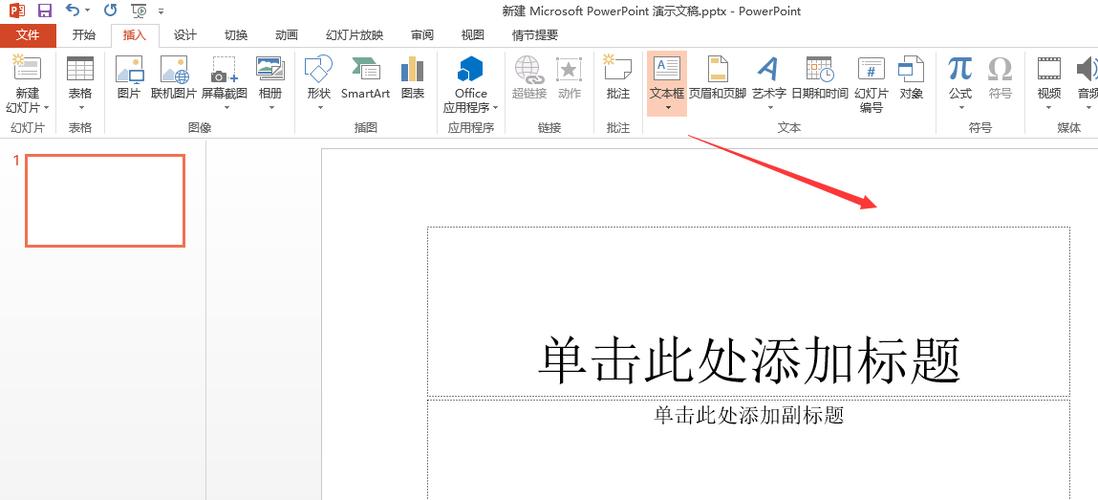
Task: Open the 文件 menu
Action: (28, 35)
